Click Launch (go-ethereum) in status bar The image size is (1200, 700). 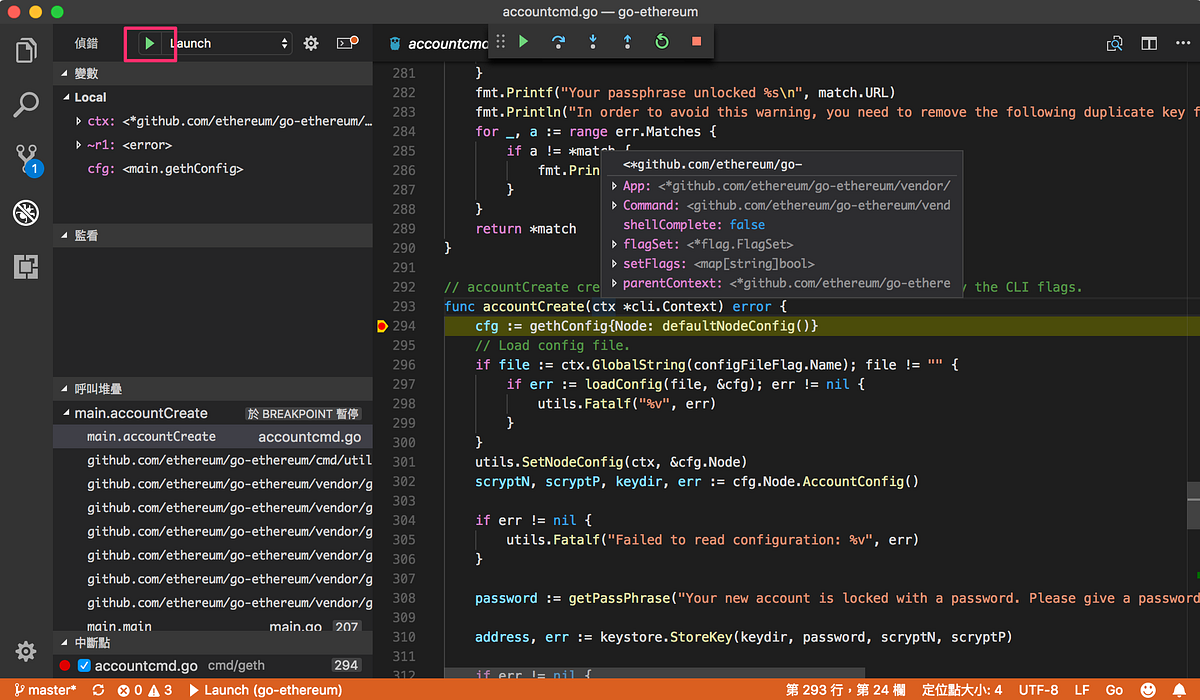[265, 690]
